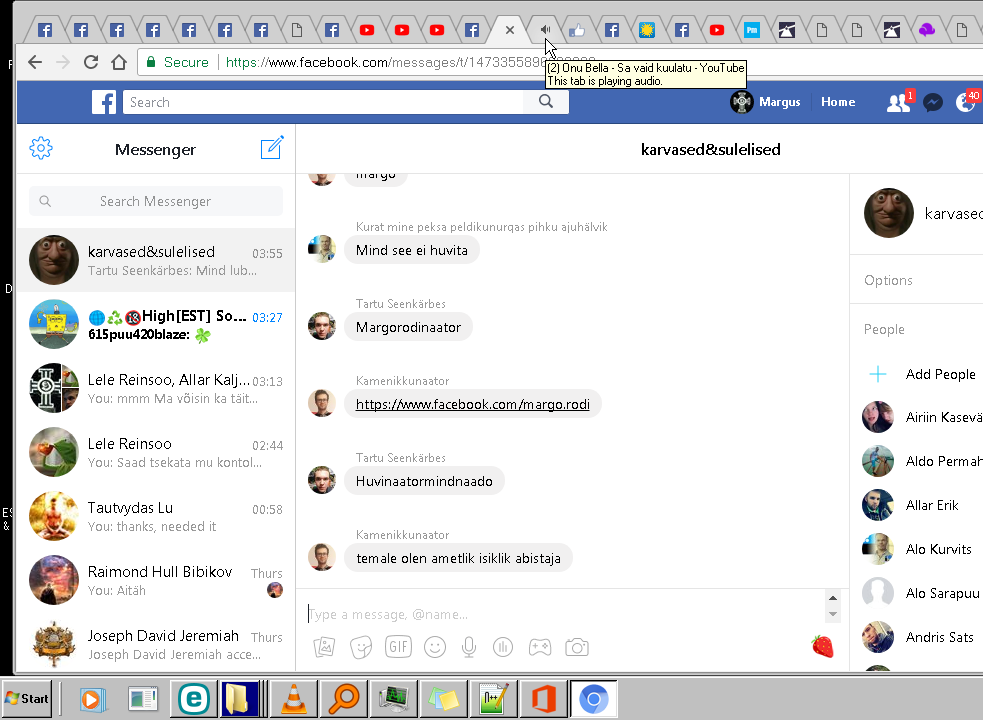Record a voice clip with microphone icon
Image resolution: width=983 pixels, height=720 pixels.
469,647
